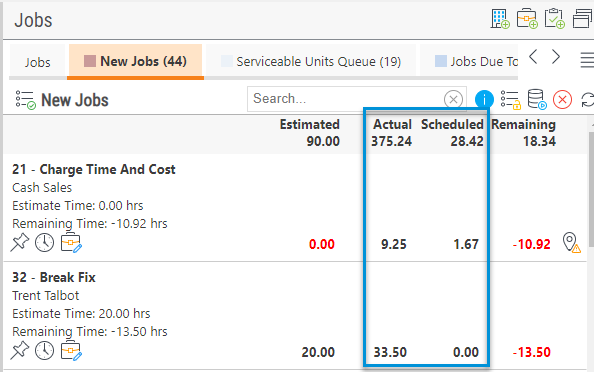594x372 pixels.
Task: Clear search box with the X button
Action: coord(453,100)
